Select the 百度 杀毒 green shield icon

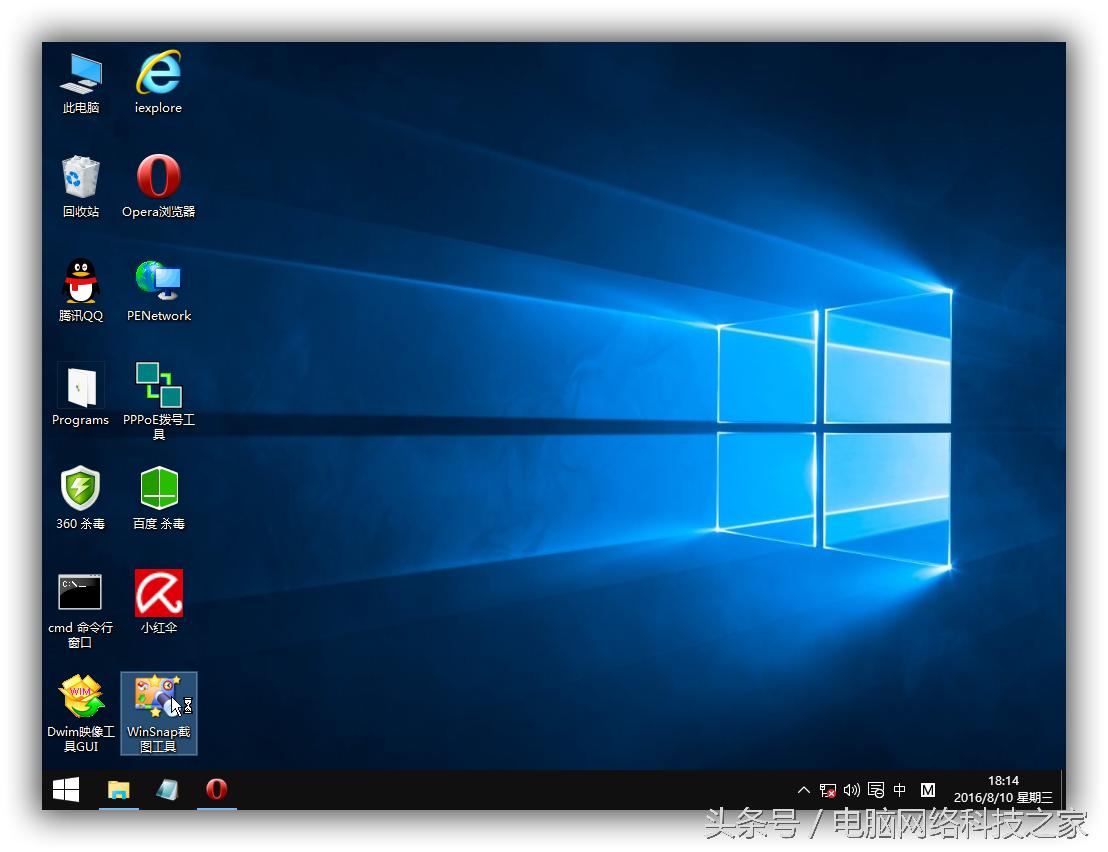(158, 490)
